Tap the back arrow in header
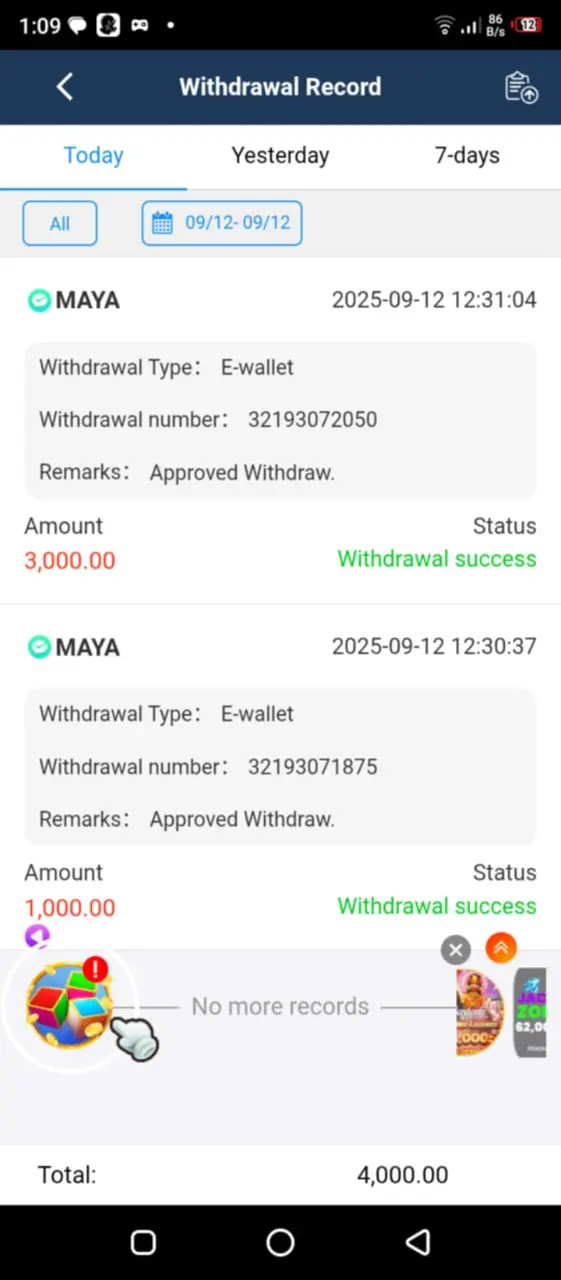Image resolution: width=561 pixels, height=1280 pixels. pyautogui.click(x=65, y=87)
